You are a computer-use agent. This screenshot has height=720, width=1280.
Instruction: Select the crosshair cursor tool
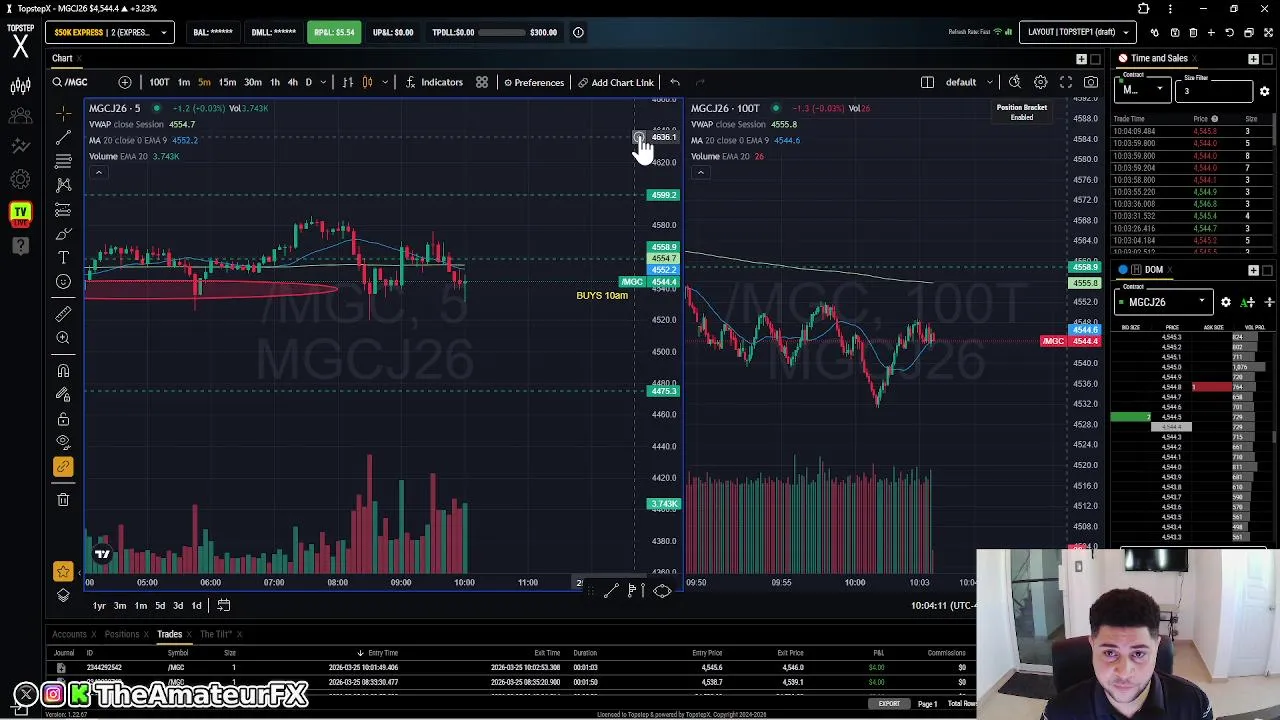(x=63, y=112)
